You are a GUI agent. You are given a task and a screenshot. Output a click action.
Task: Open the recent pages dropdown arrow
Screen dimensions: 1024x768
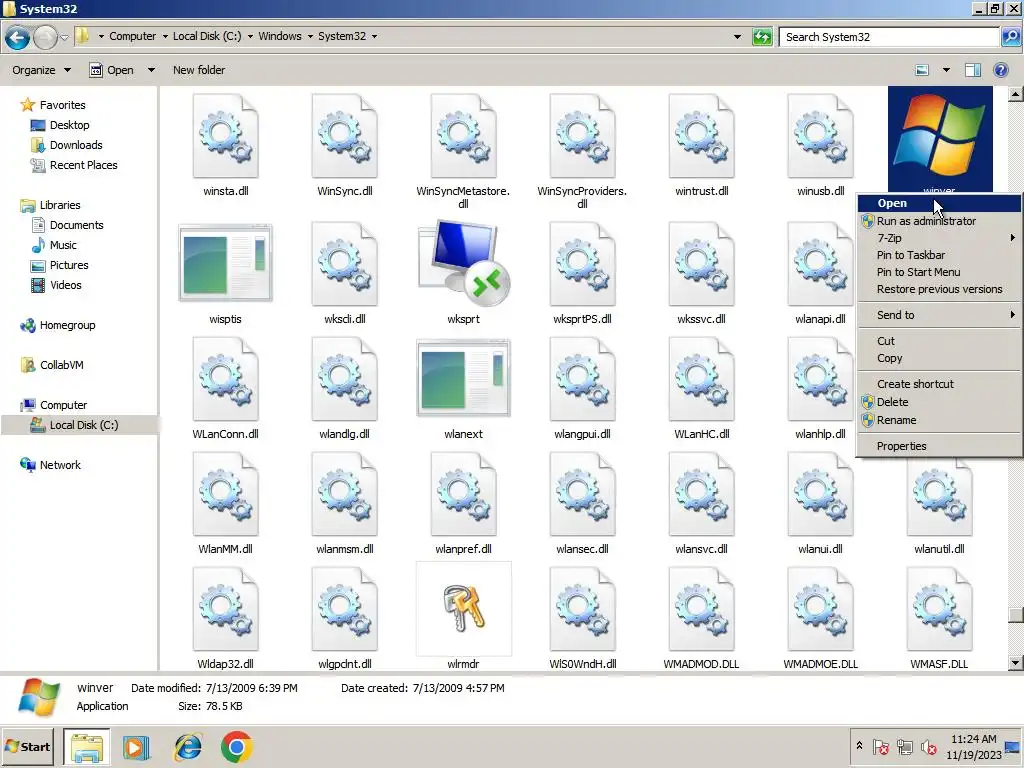64,37
